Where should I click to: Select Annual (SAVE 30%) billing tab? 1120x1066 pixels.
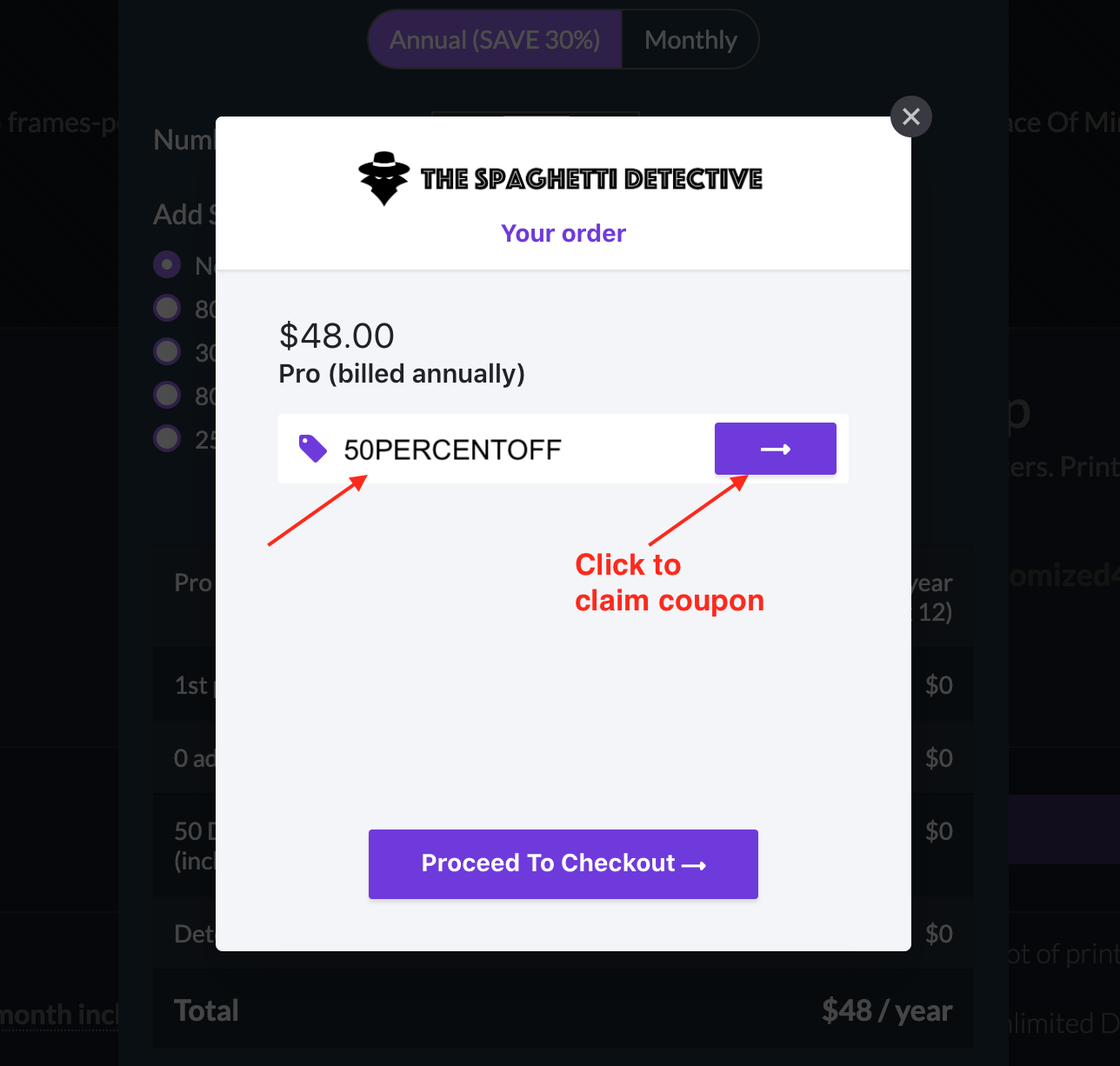tap(495, 40)
